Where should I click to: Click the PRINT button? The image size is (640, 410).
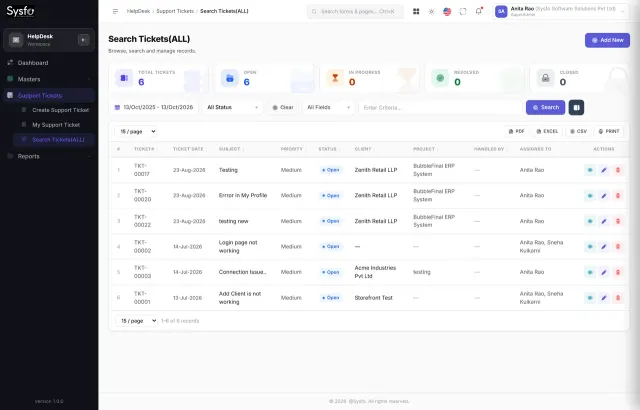609,131
